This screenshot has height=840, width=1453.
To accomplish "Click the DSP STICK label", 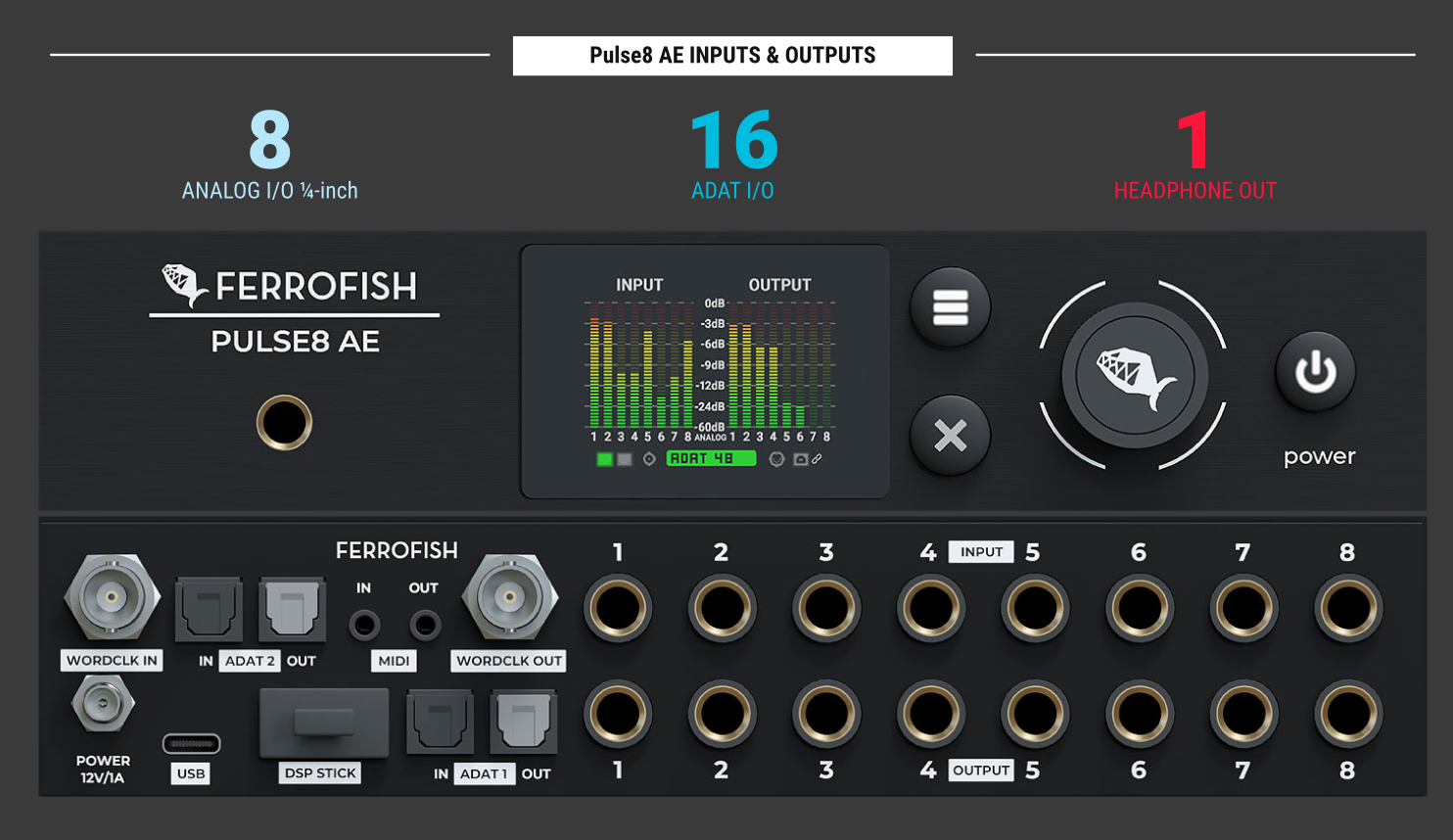I will click(320, 773).
